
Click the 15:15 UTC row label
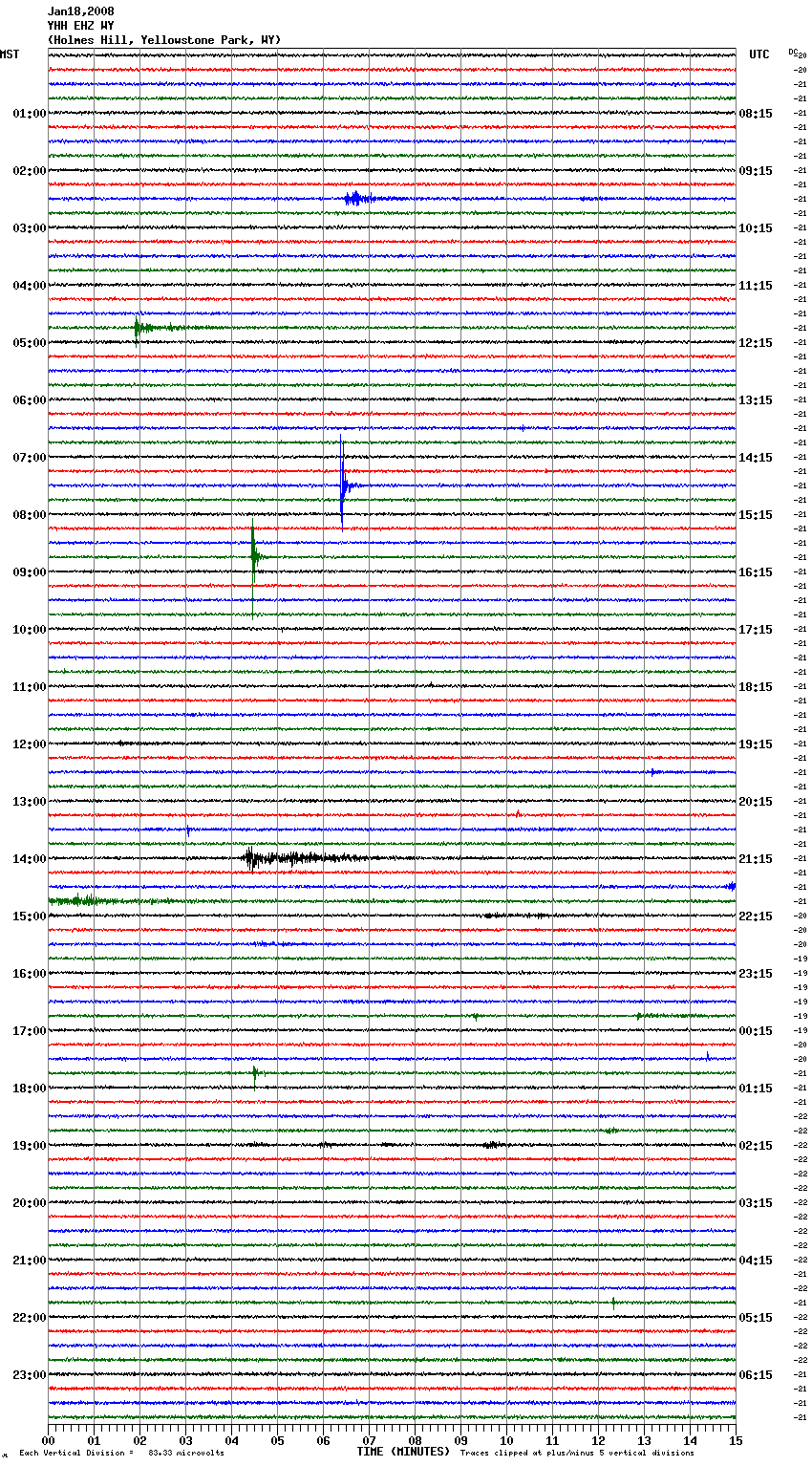click(756, 515)
